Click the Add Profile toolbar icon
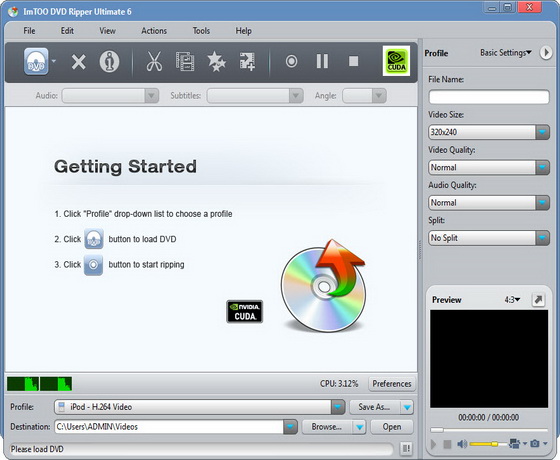 click(247, 61)
